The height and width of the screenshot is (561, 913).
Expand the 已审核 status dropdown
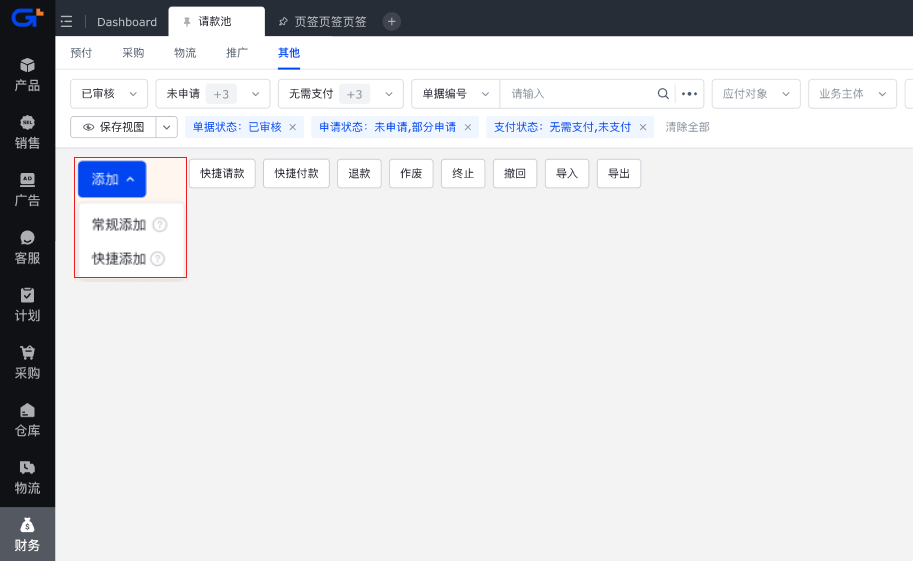108,94
